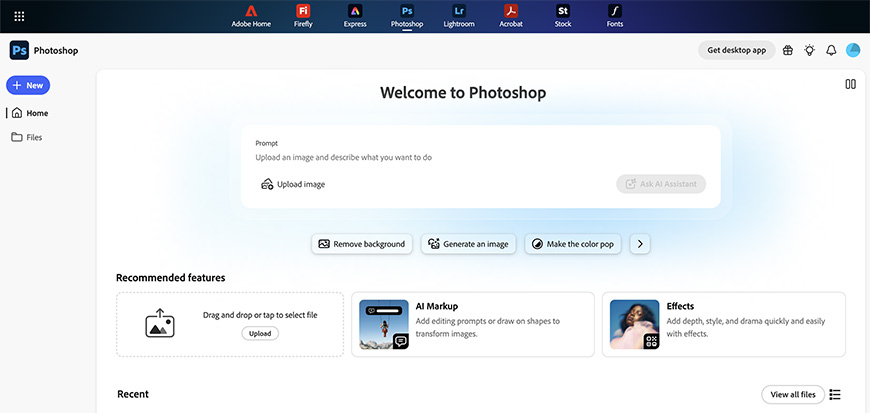
Task: Switch to Lightroom in top bar
Action: coord(459,16)
